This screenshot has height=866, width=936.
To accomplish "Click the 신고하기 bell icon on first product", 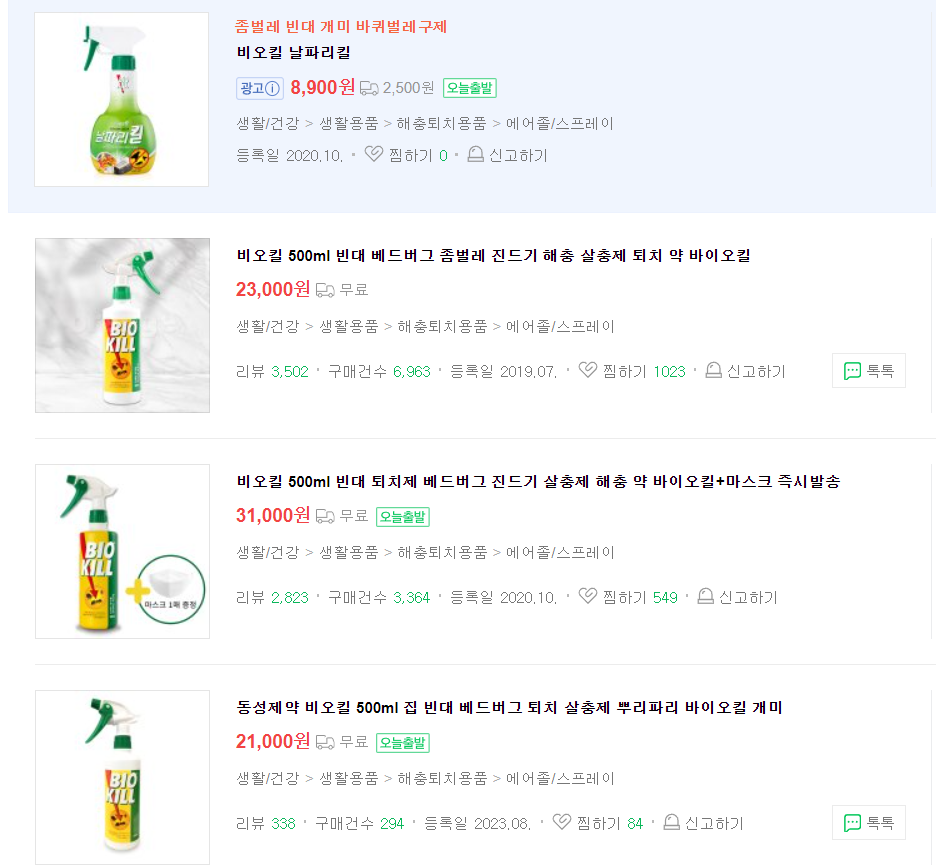I will (474, 154).
